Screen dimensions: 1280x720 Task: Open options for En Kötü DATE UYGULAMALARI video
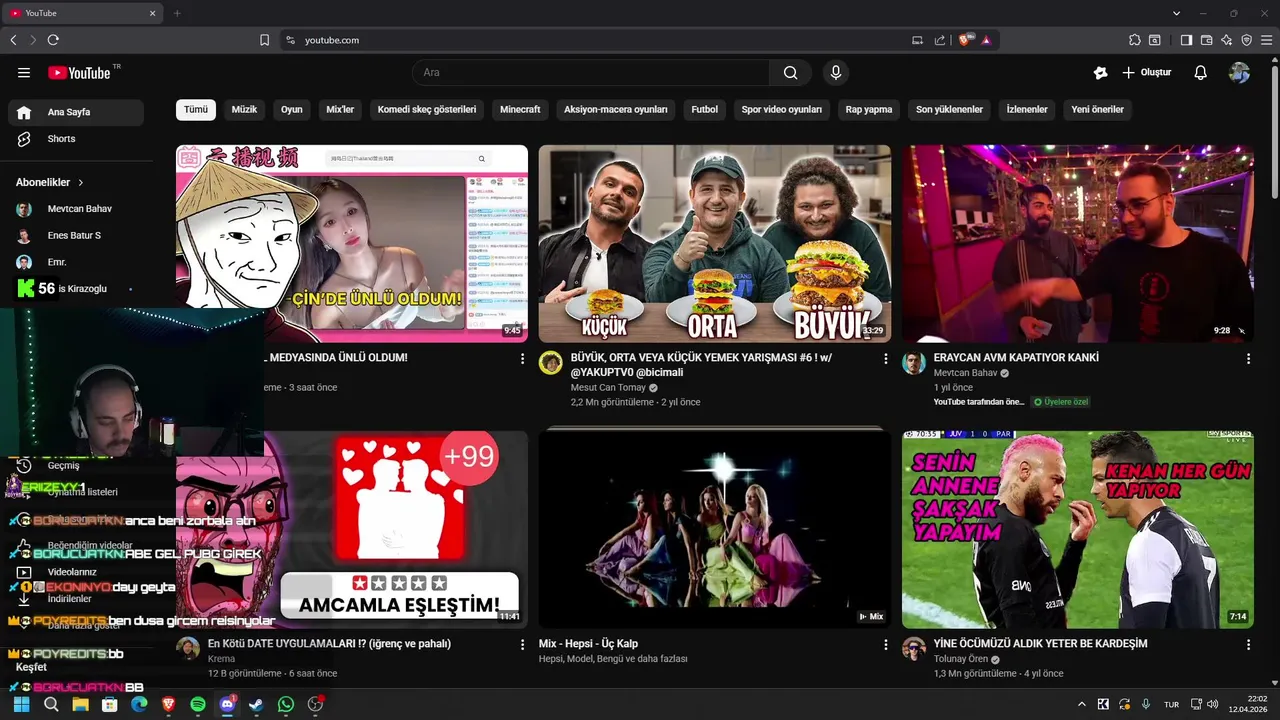522,645
